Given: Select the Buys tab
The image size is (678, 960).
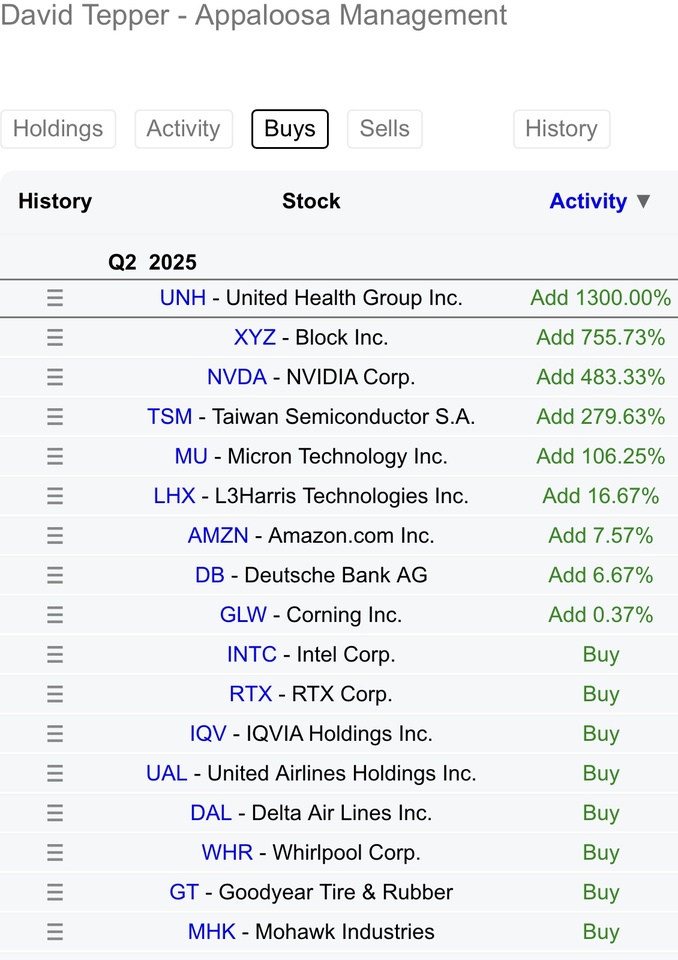Looking at the screenshot, I should click(x=290, y=129).
